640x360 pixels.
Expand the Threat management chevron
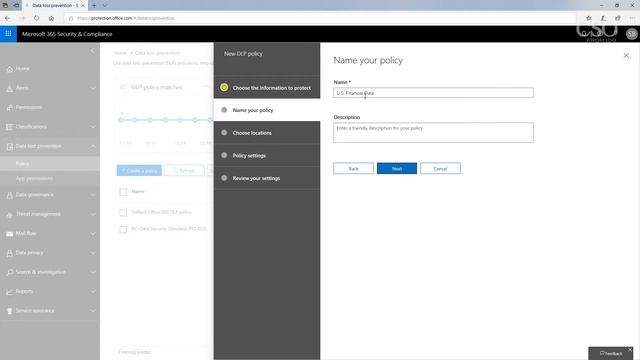point(93,214)
